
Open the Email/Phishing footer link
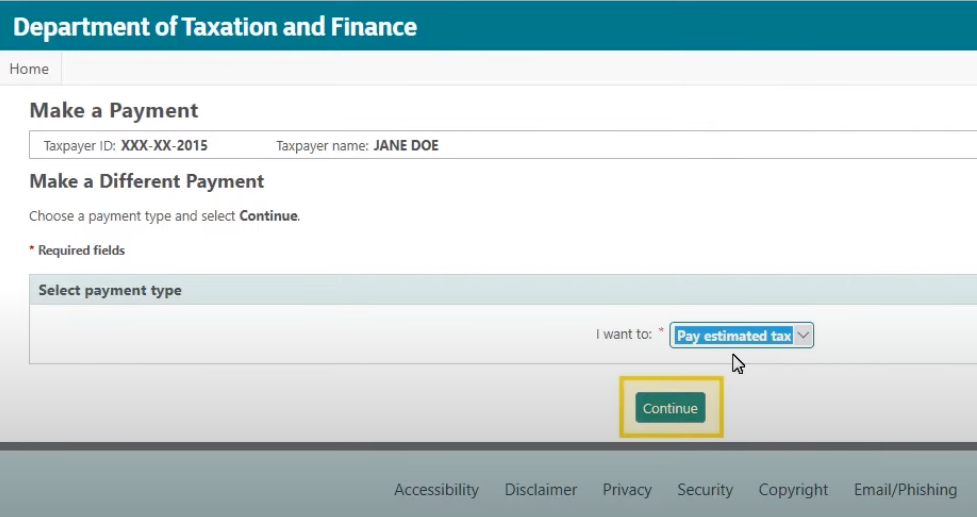coord(905,490)
